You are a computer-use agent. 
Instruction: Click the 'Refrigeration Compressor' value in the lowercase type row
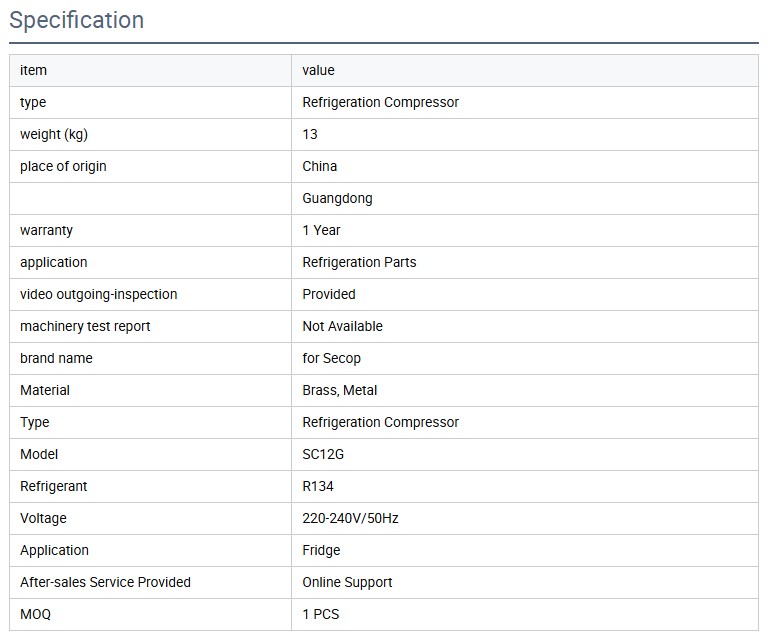pyautogui.click(x=380, y=102)
